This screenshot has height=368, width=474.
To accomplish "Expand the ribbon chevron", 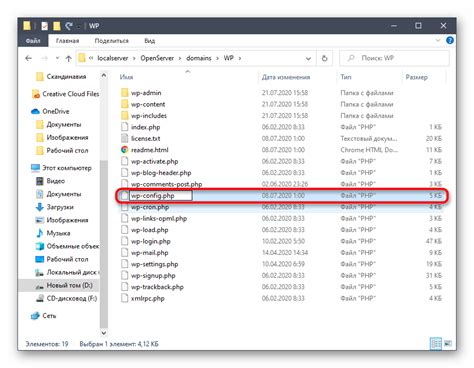I will tap(438, 40).
